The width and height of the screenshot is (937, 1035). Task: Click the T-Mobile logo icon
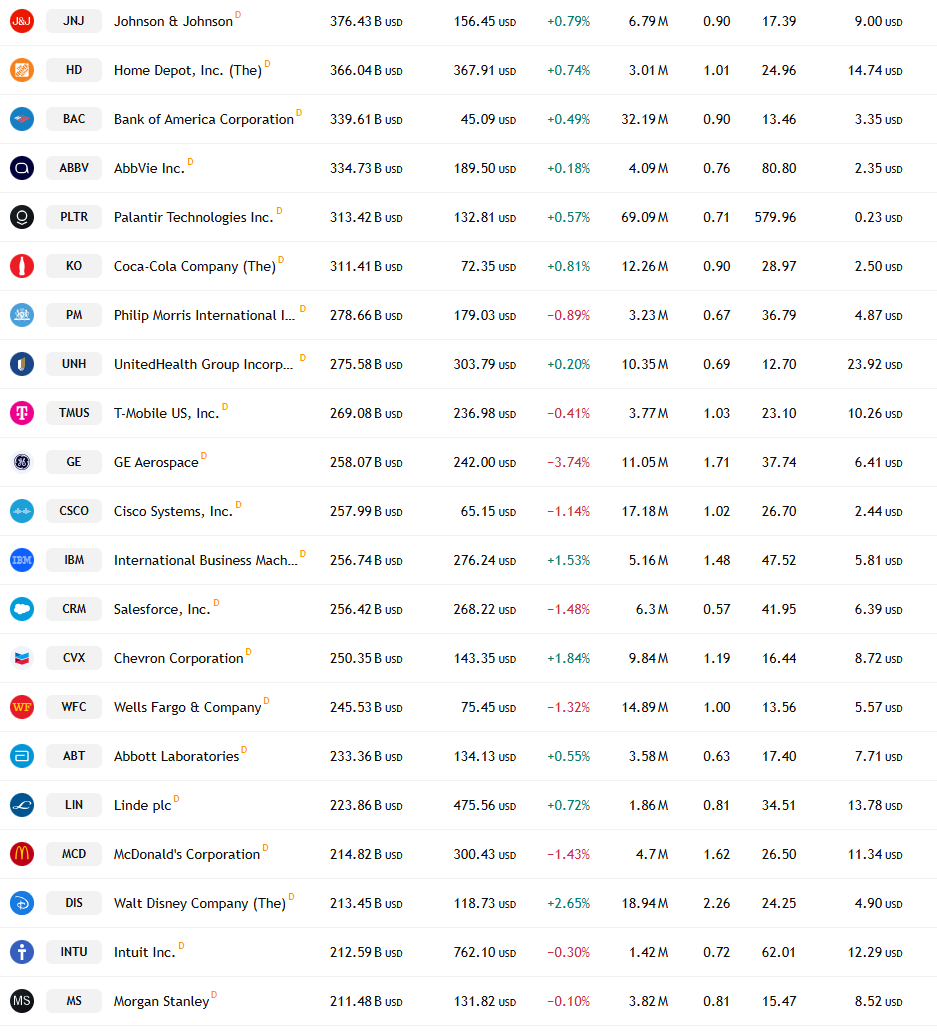pyautogui.click(x=22, y=413)
